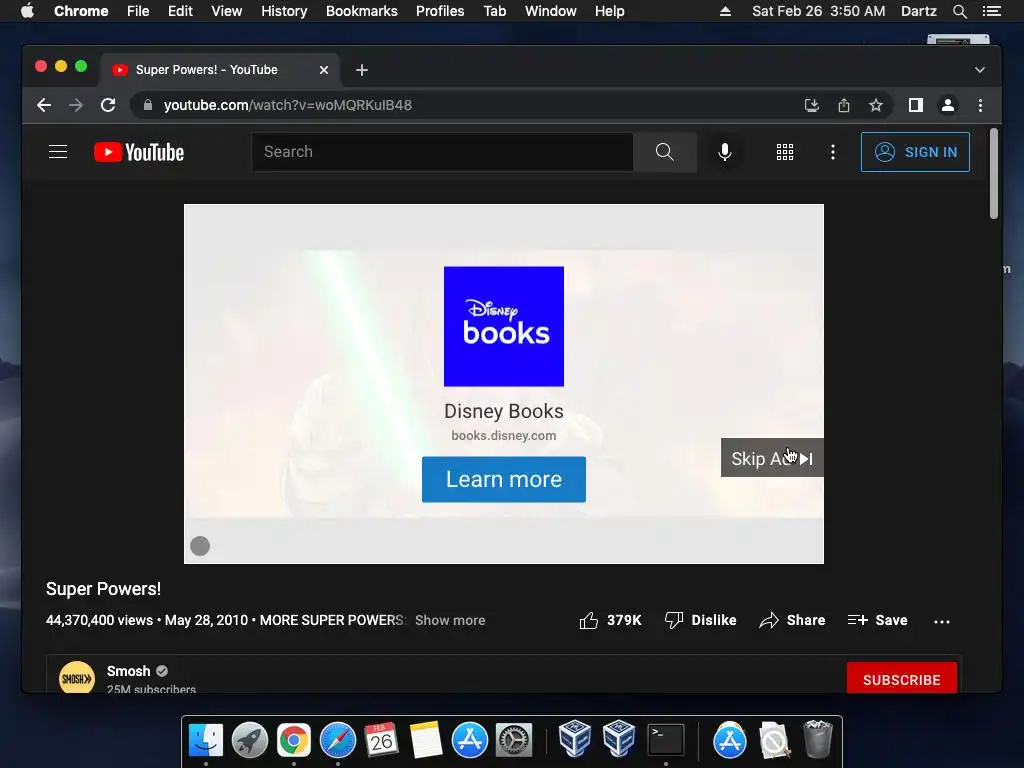Like the video (379K)
The height and width of the screenshot is (768, 1024).
click(x=610, y=620)
